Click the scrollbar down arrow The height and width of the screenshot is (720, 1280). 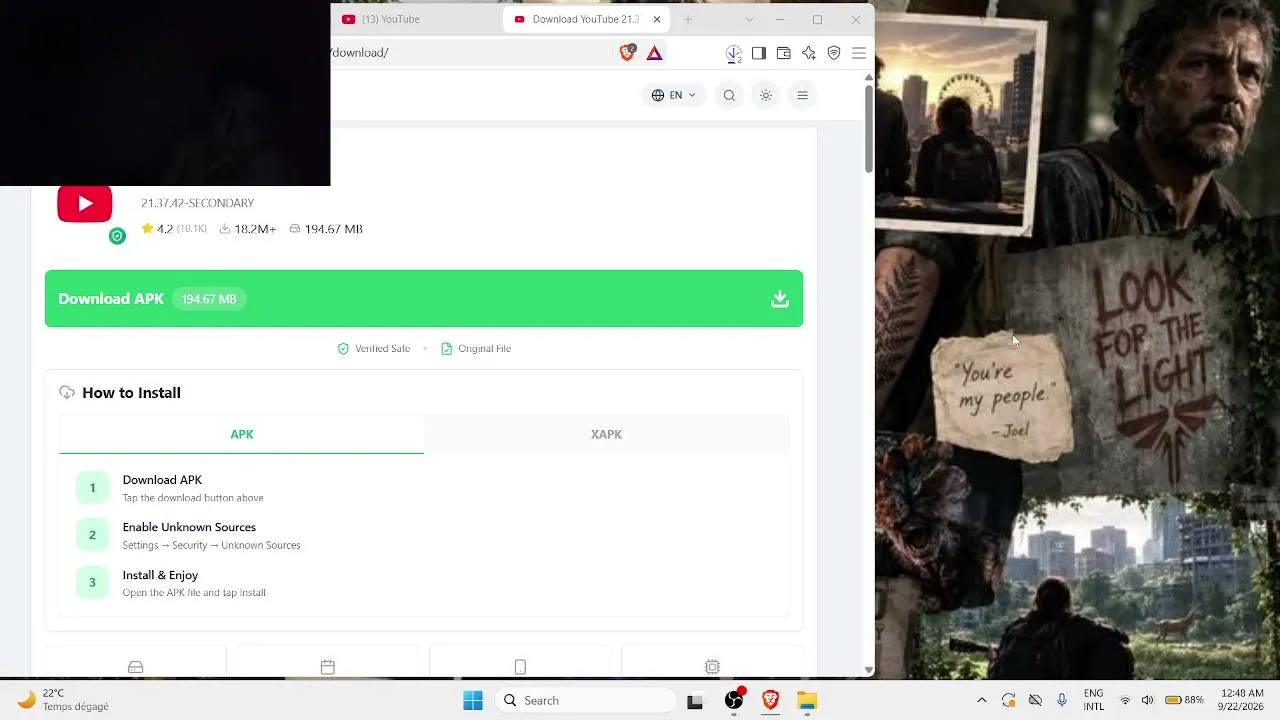[x=869, y=670]
